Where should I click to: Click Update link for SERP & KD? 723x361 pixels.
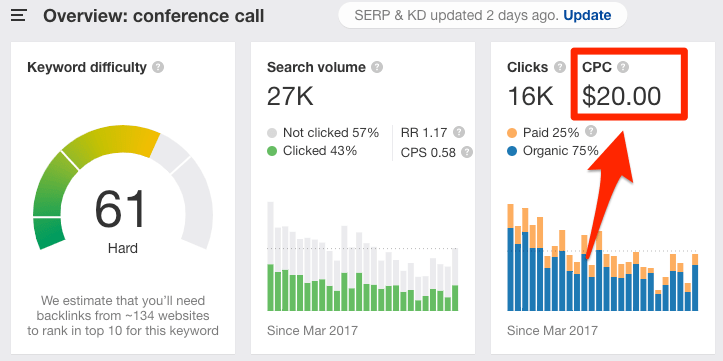tap(587, 16)
